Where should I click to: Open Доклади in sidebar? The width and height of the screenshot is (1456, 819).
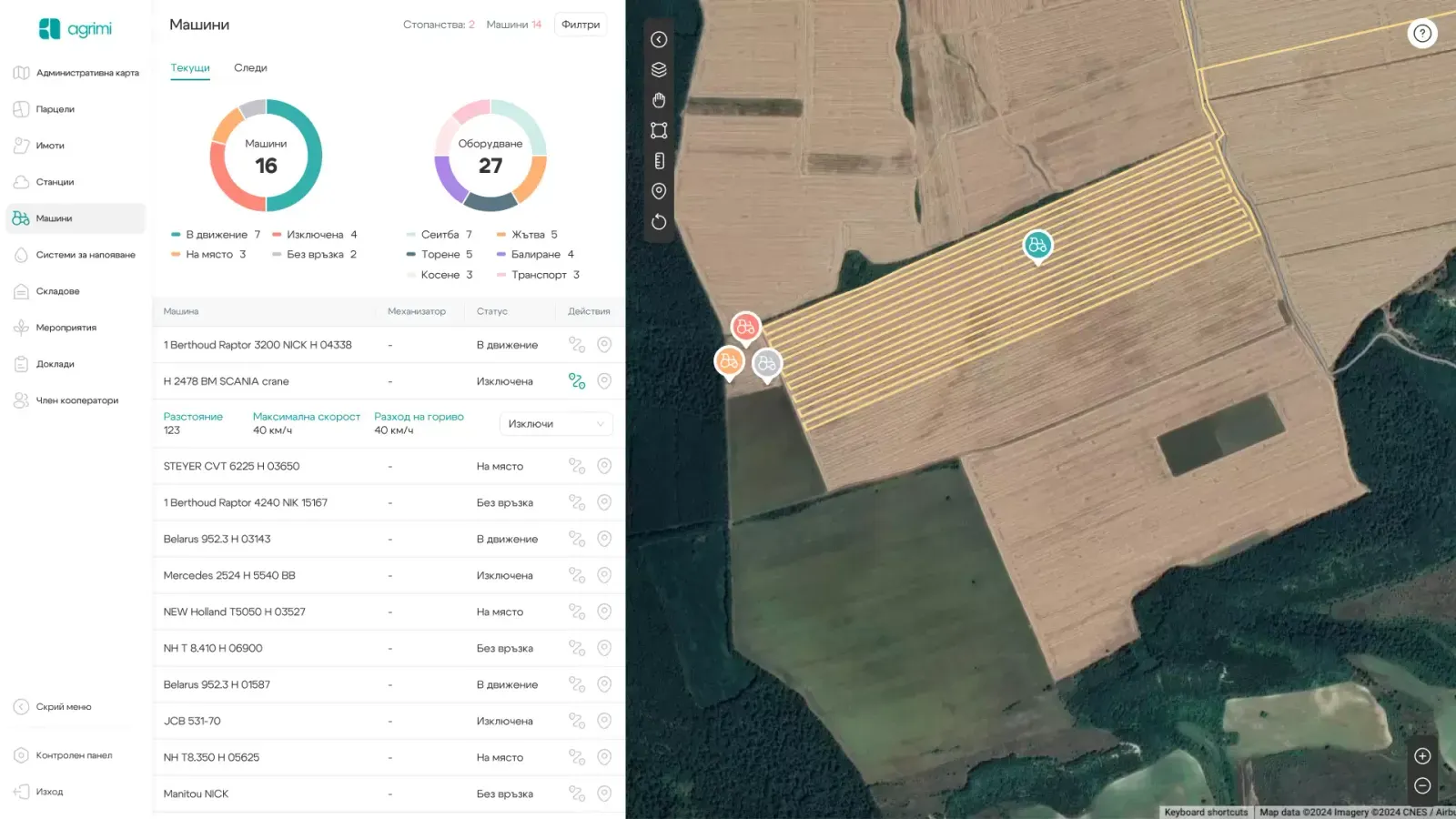[x=76, y=364]
